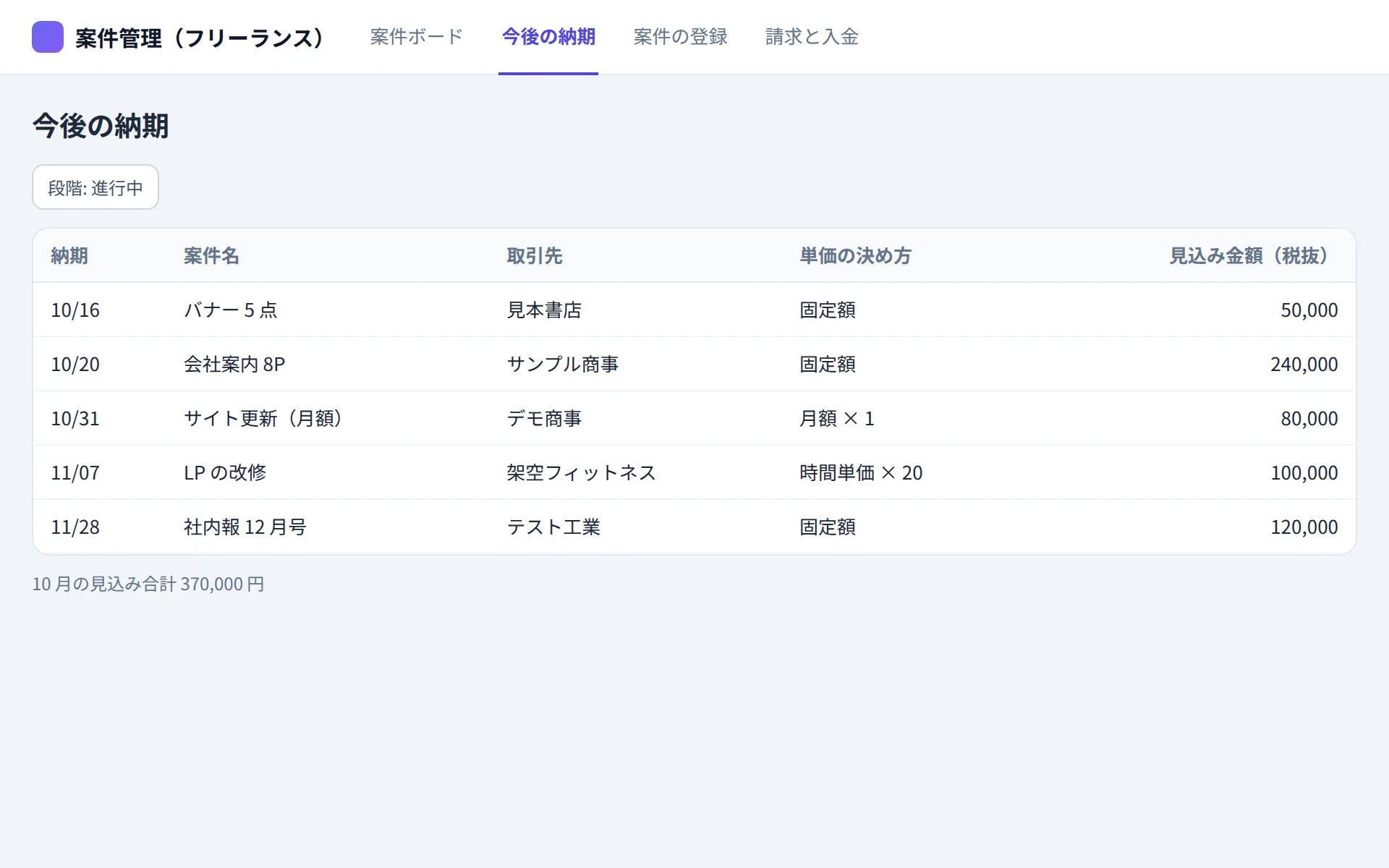The width and height of the screenshot is (1389, 868).
Task: Click the due date 10/20
Action: [x=75, y=364]
